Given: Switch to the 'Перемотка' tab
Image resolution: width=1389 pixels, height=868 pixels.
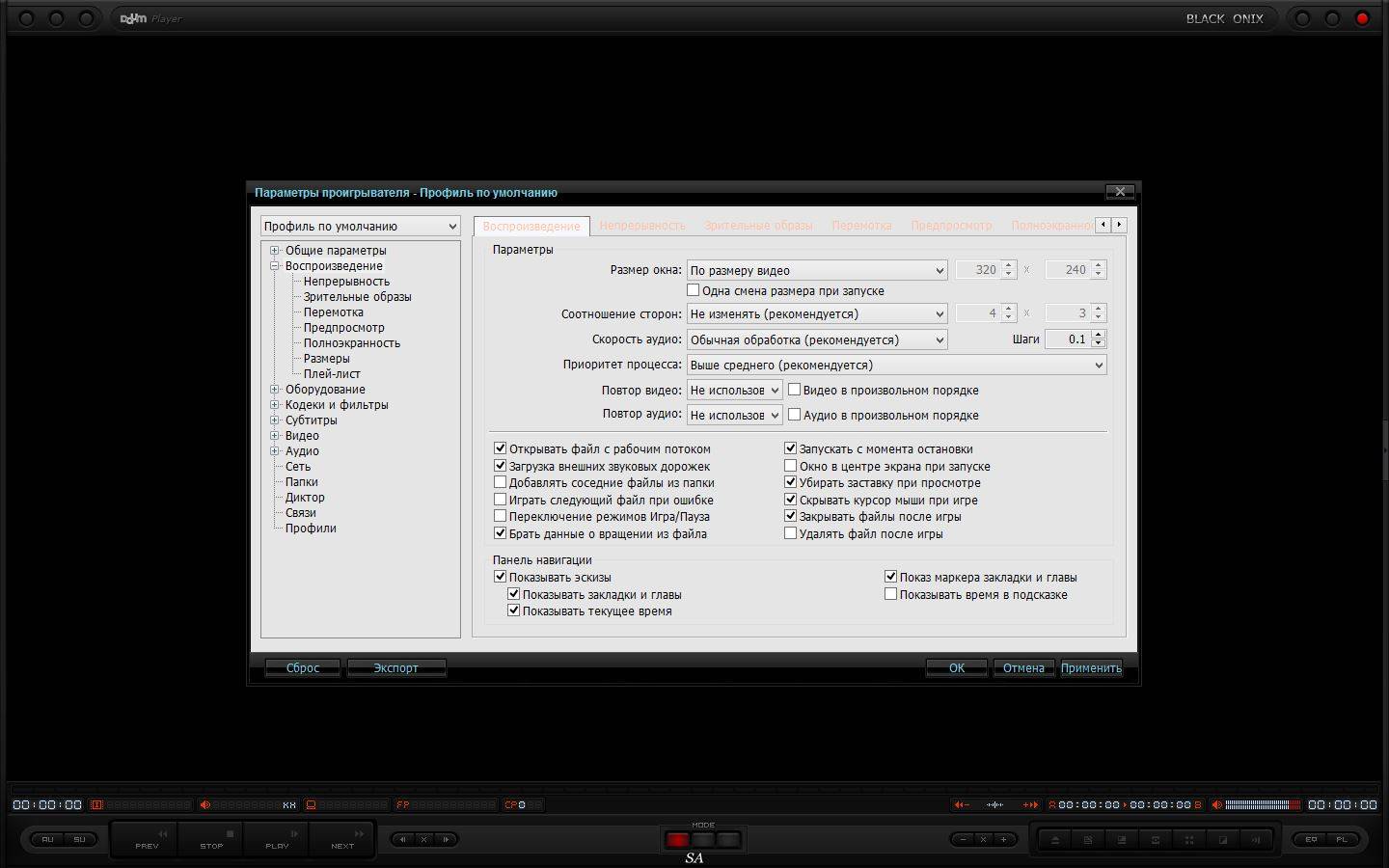Looking at the screenshot, I should pyautogui.click(x=861, y=226).
